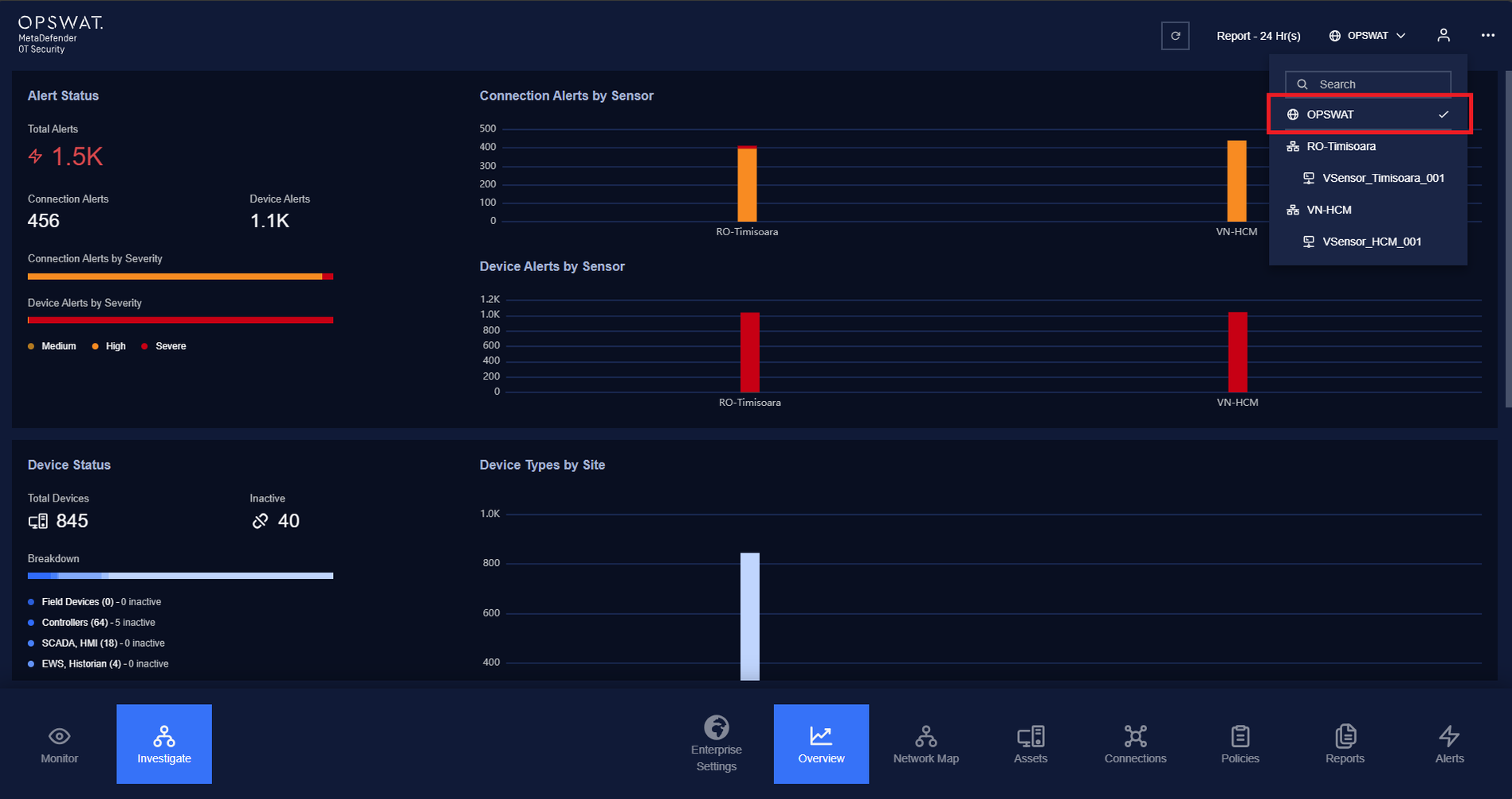
Task: Open Enterprise Settings
Action: pyautogui.click(x=717, y=744)
